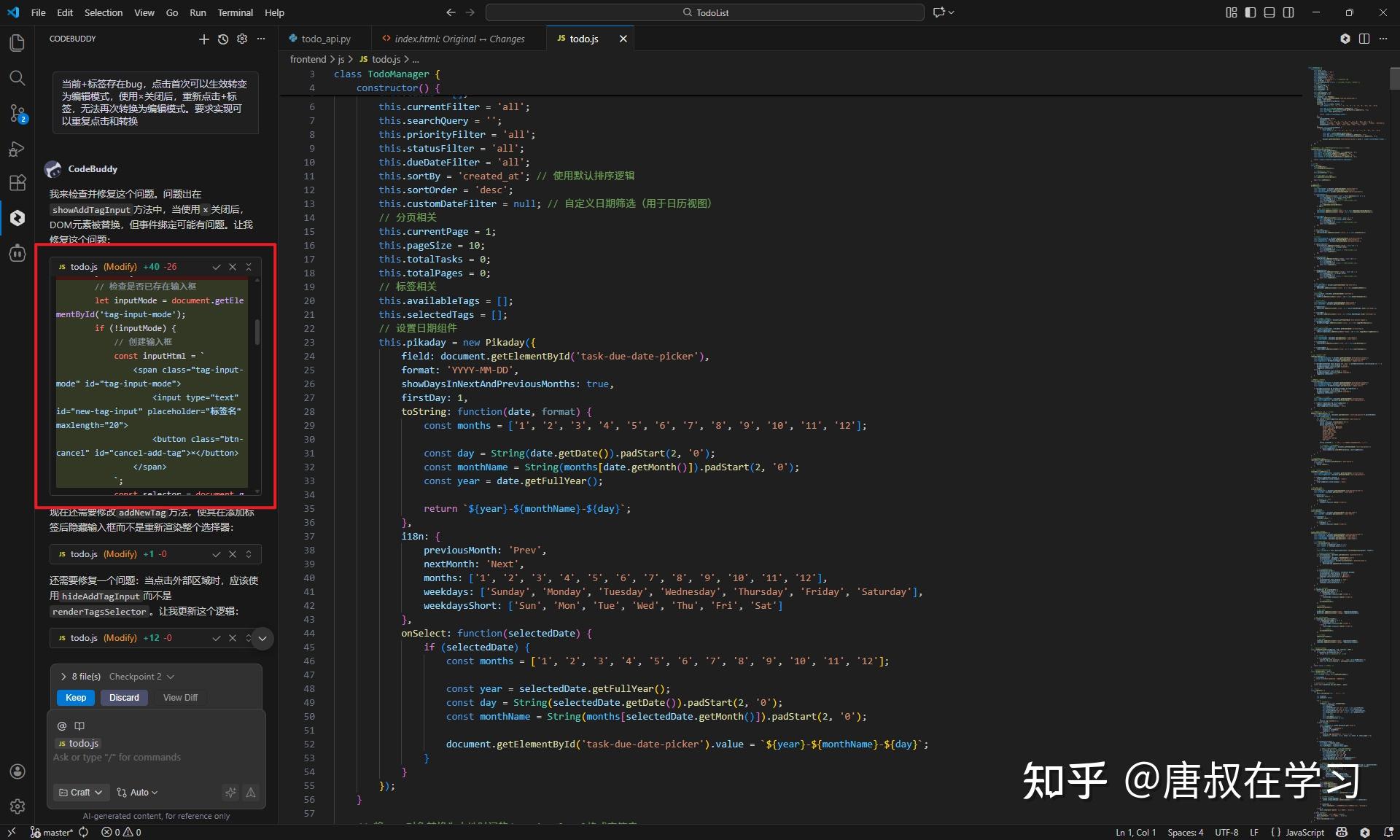Open the Manage gear at activity bar bottom
The image size is (1400, 840).
pyautogui.click(x=17, y=806)
